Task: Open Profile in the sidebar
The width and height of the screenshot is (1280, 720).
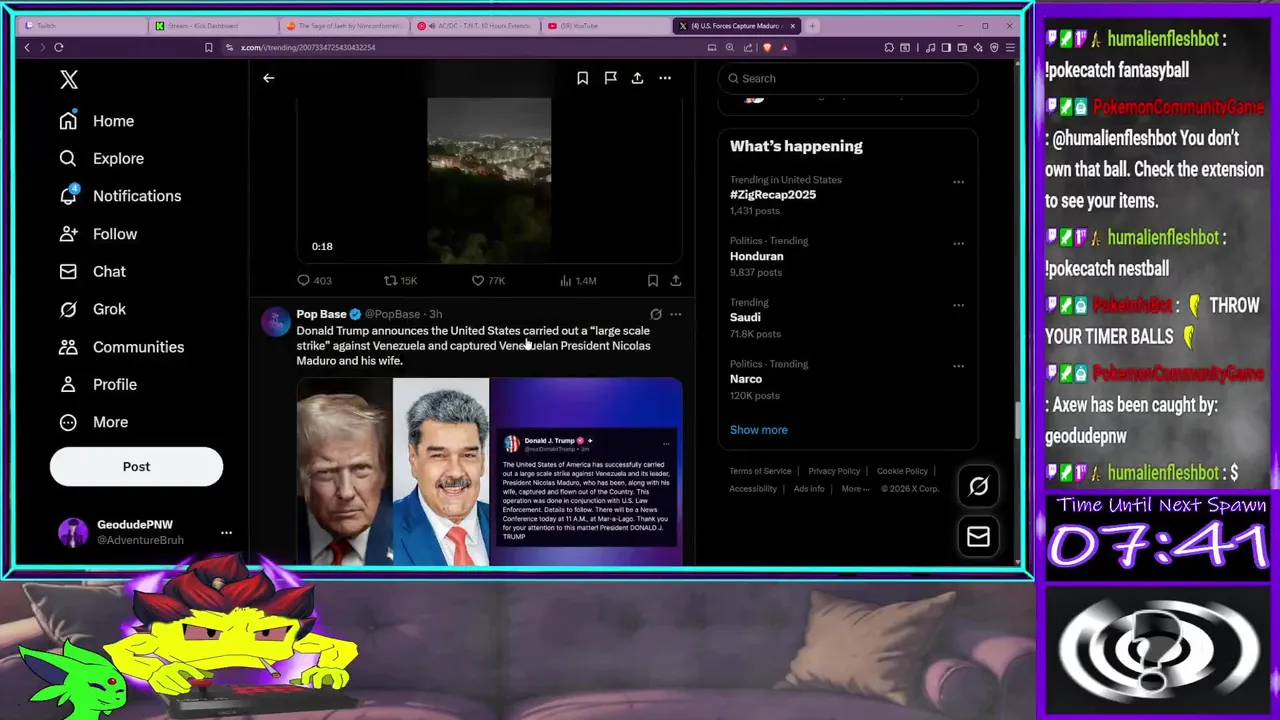Action: tap(98, 384)
